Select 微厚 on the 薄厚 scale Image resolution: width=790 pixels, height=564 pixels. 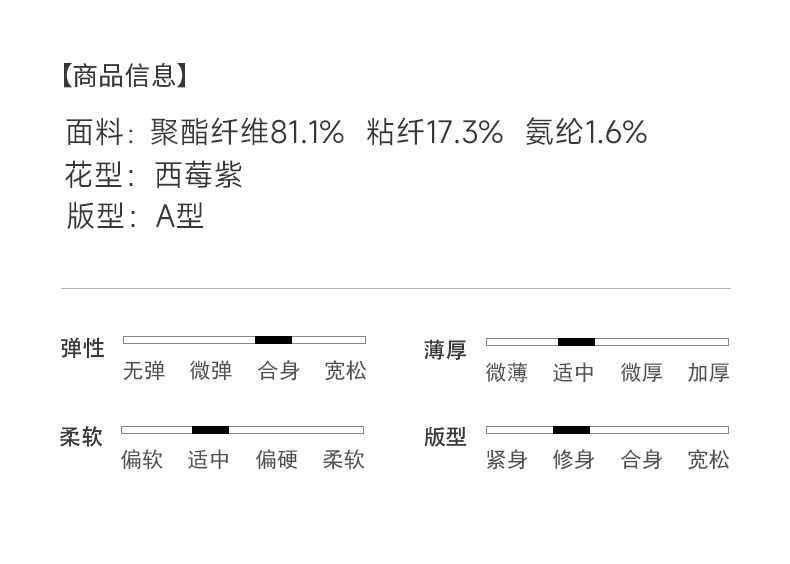[641, 373]
